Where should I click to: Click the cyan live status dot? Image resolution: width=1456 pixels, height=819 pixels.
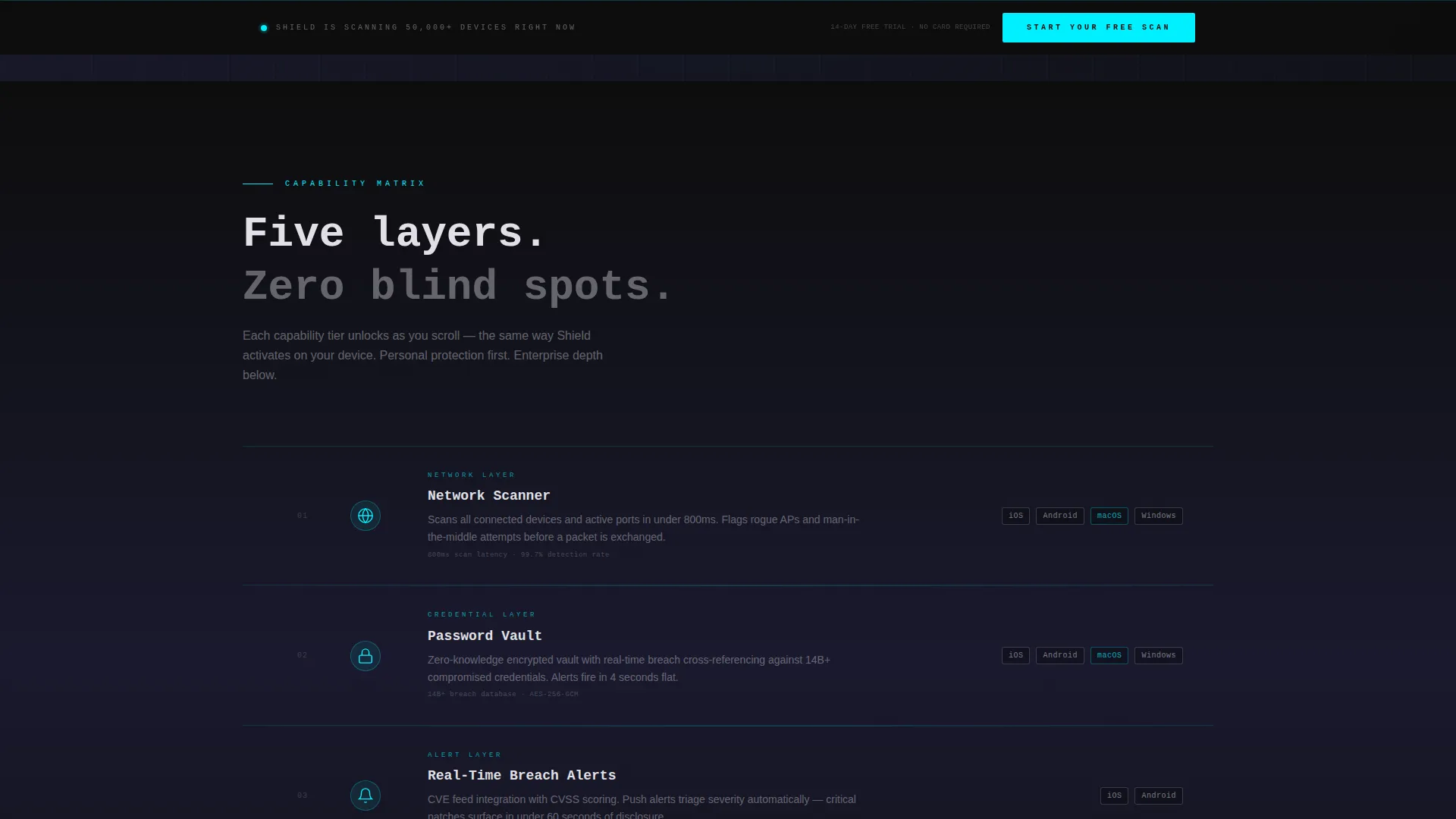[264, 28]
